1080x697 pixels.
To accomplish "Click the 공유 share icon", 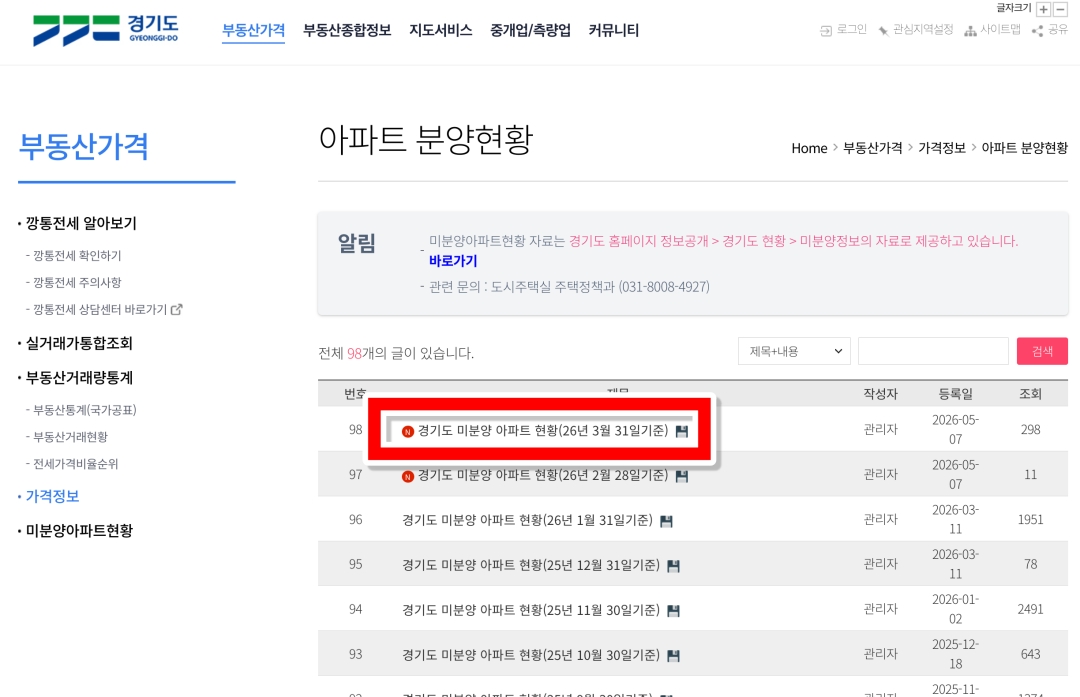I will coord(1037,30).
